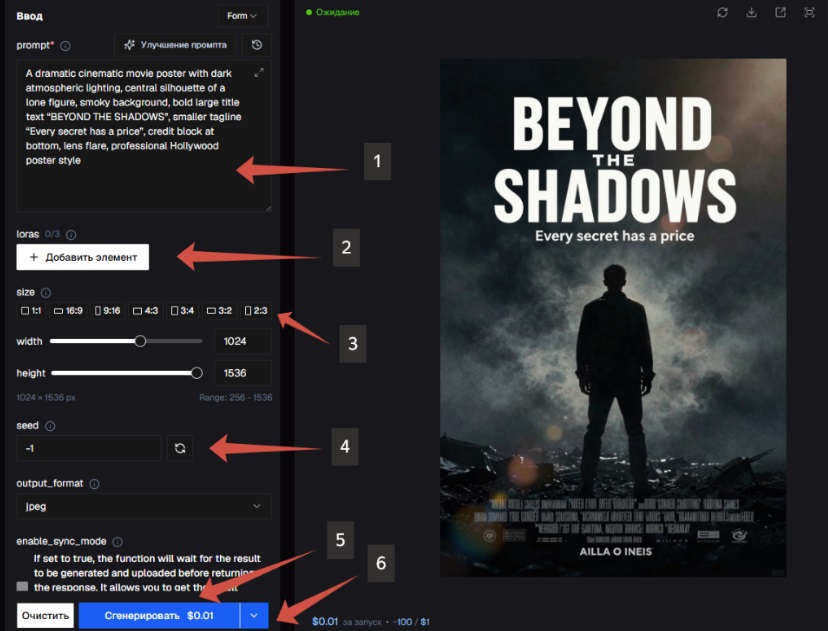The image size is (828, 631).
Task: Click the Добавить элемент button
Action: 82,257
